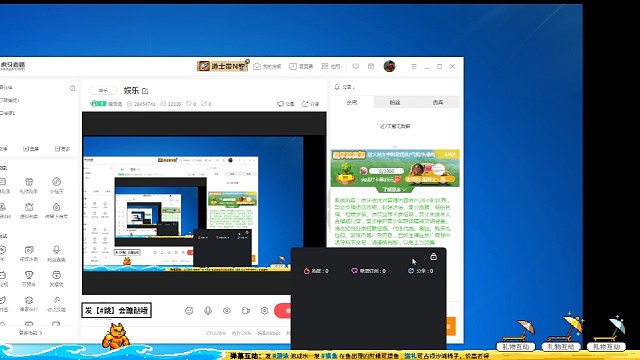
Task: Click the third add item in scene panel
Action: (x=62, y=149)
